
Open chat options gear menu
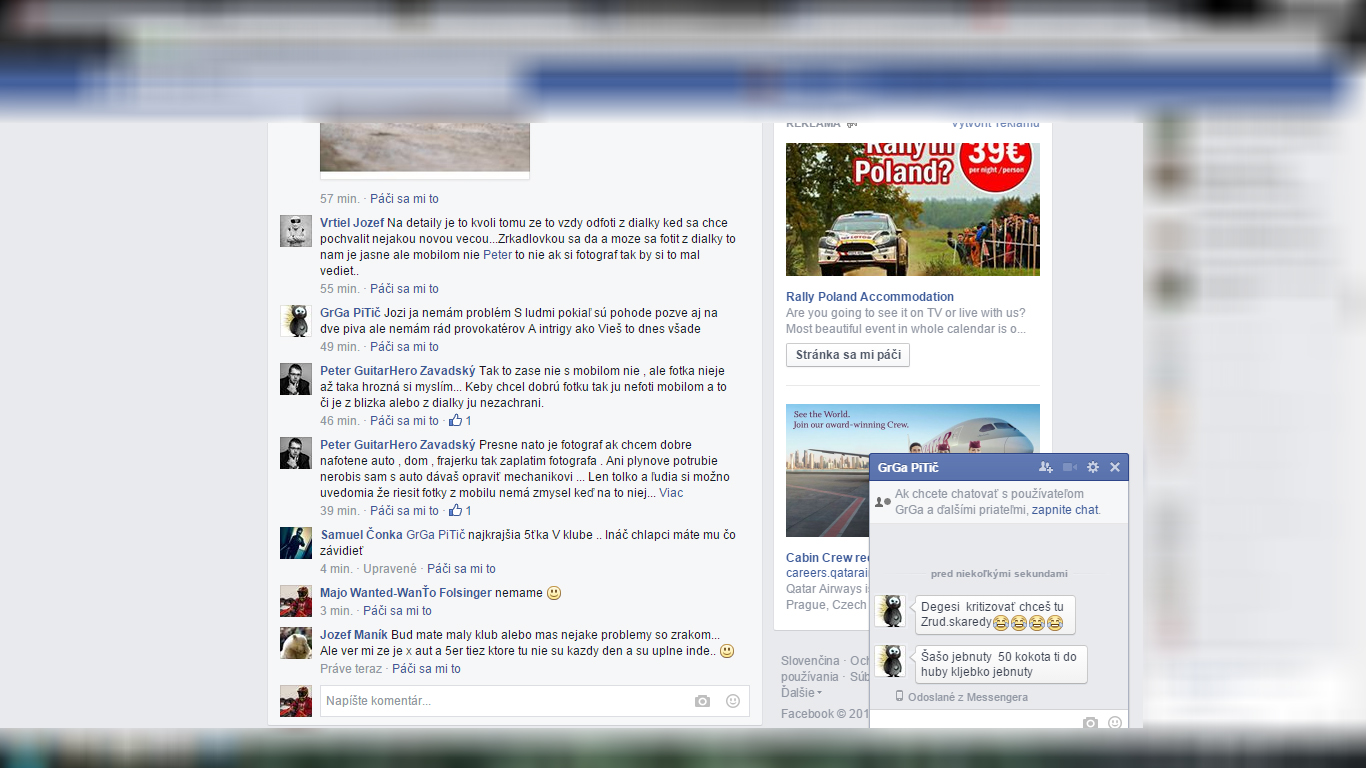[x=1093, y=467]
